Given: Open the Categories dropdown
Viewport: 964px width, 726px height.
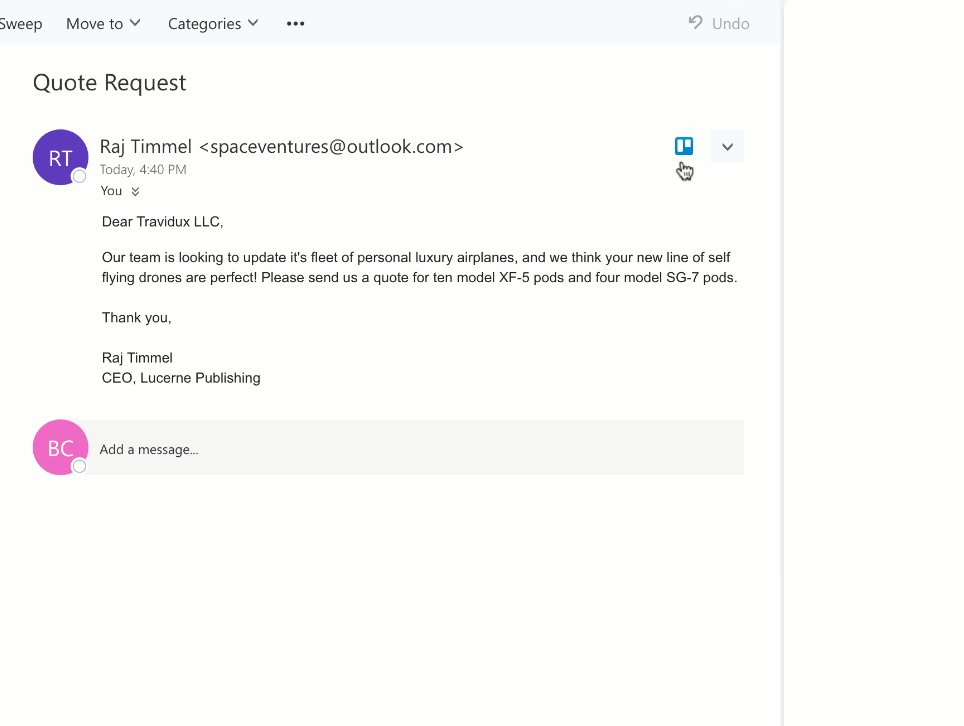Looking at the screenshot, I should click(x=213, y=24).
